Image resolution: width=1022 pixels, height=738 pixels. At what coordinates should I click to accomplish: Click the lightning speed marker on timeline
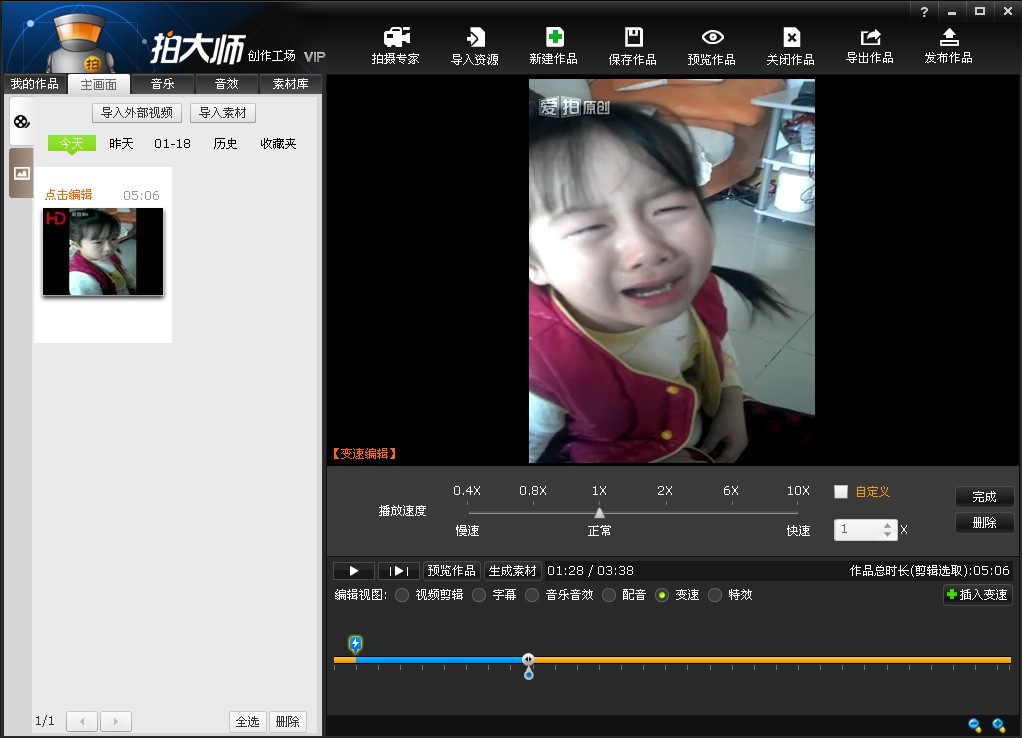pyautogui.click(x=355, y=643)
